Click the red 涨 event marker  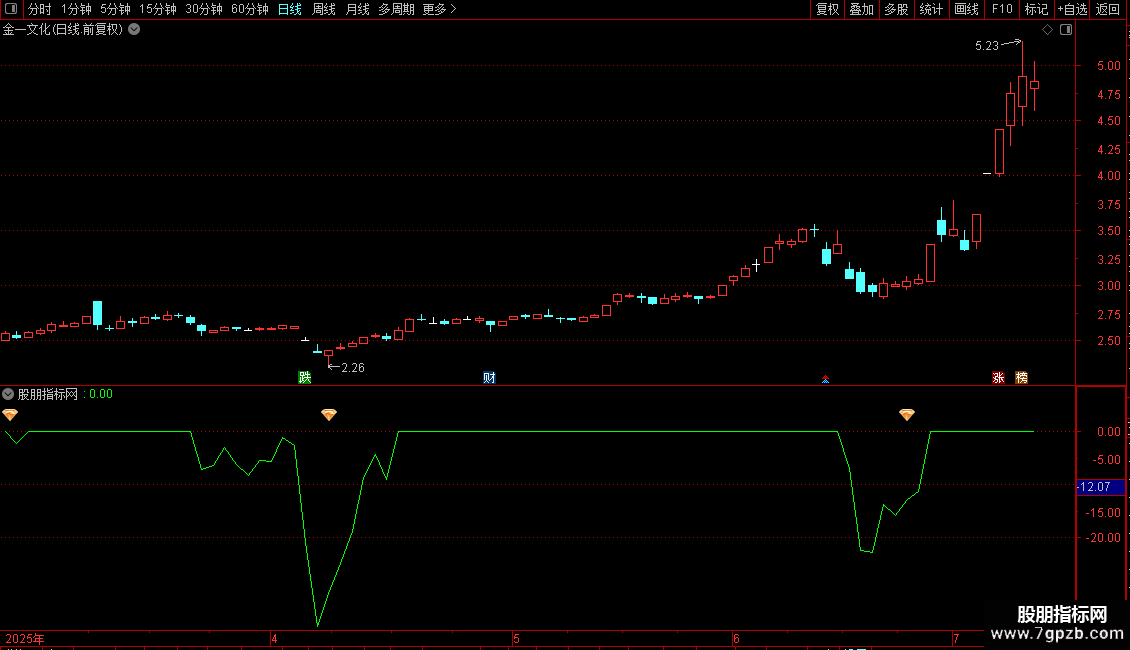(998, 378)
